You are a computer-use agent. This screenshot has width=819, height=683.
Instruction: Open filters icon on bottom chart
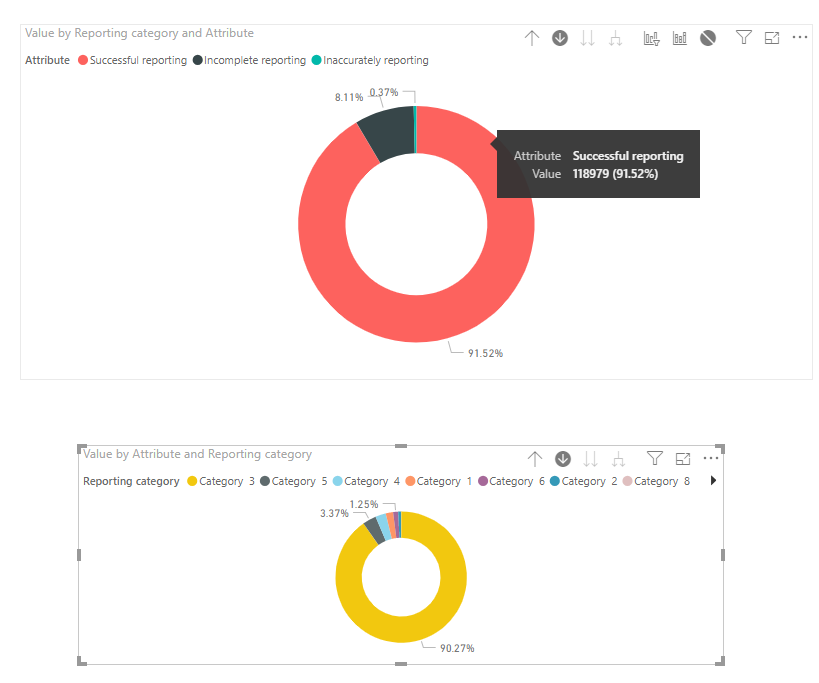pyautogui.click(x=655, y=458)
